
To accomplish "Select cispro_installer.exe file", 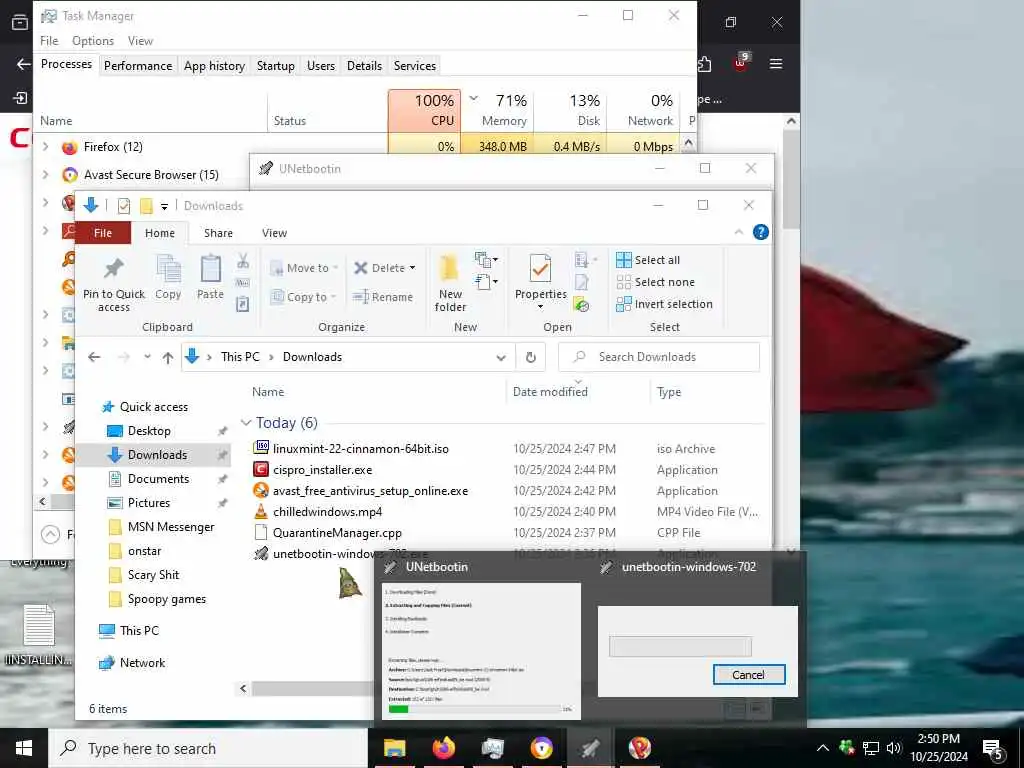I will click(323, 470).
